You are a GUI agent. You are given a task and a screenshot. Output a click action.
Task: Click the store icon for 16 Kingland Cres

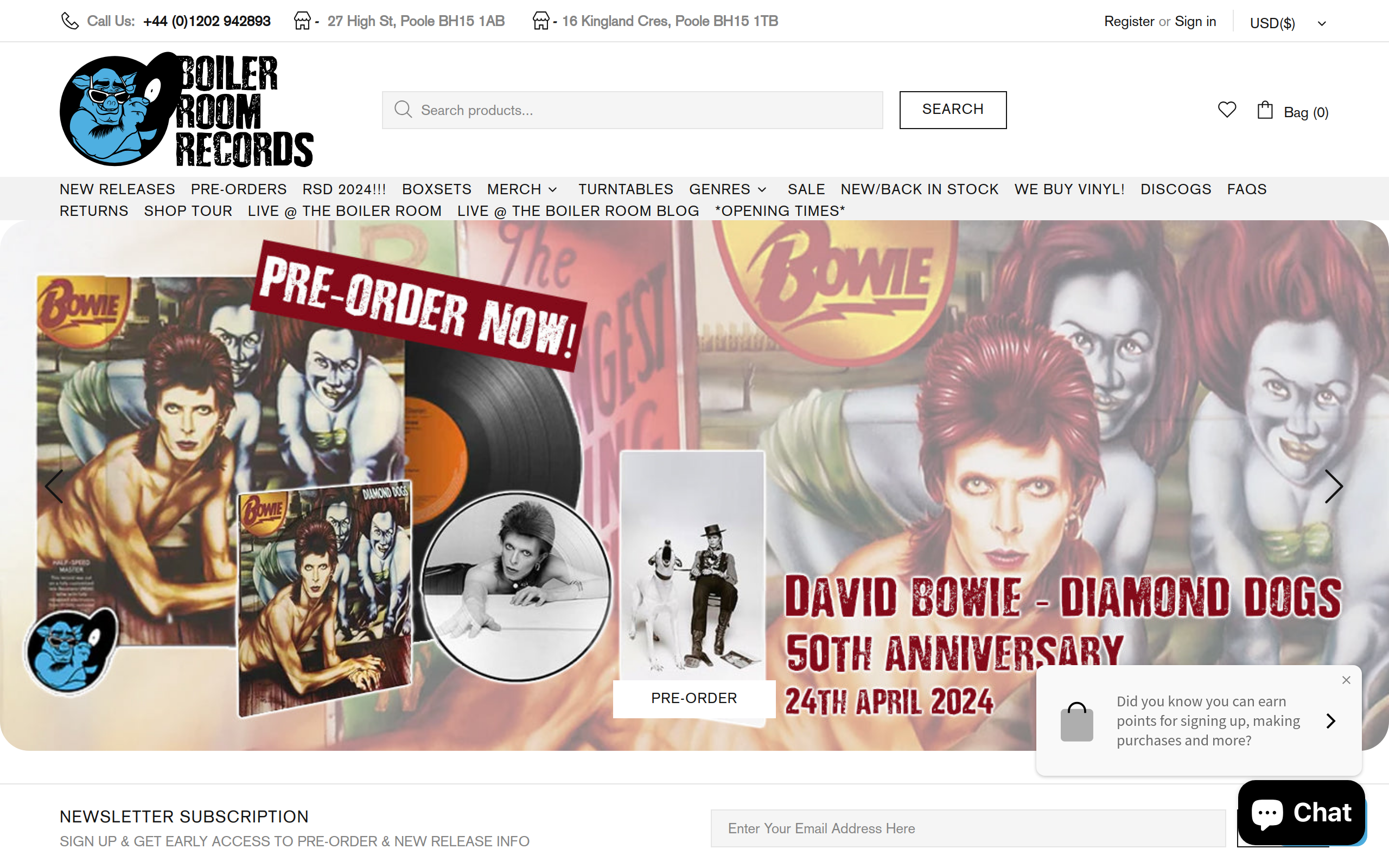[540, 21]
